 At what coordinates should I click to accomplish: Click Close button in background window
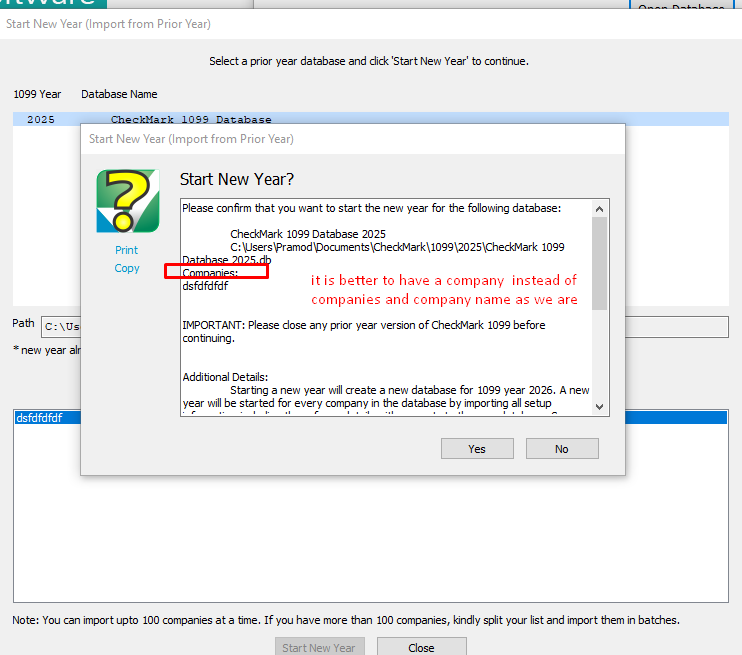421,647
